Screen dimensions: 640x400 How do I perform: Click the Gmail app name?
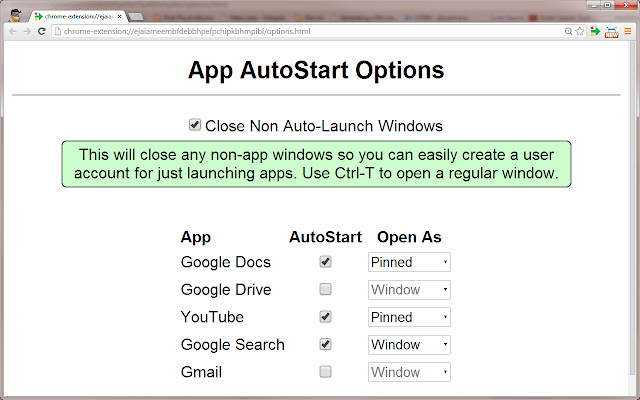201,372
